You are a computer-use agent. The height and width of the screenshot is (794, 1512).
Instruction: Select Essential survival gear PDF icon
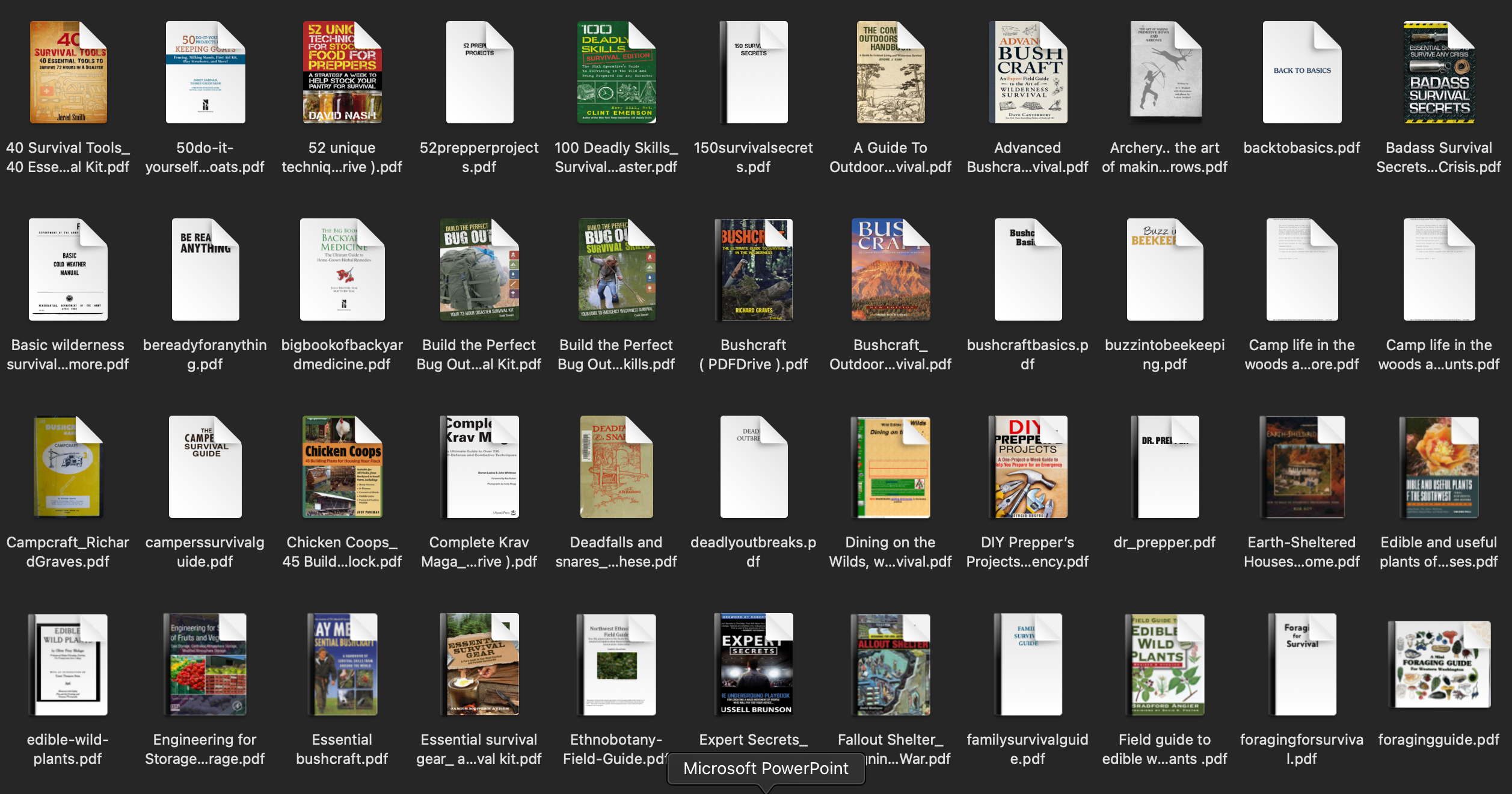tap(479, 664)
